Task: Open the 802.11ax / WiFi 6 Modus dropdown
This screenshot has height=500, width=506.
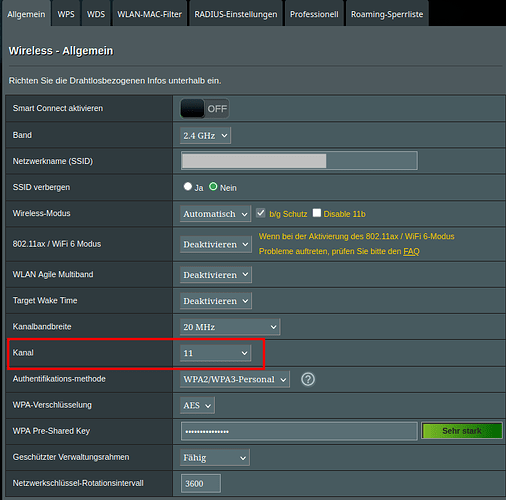Action: (x=216, y=244)
